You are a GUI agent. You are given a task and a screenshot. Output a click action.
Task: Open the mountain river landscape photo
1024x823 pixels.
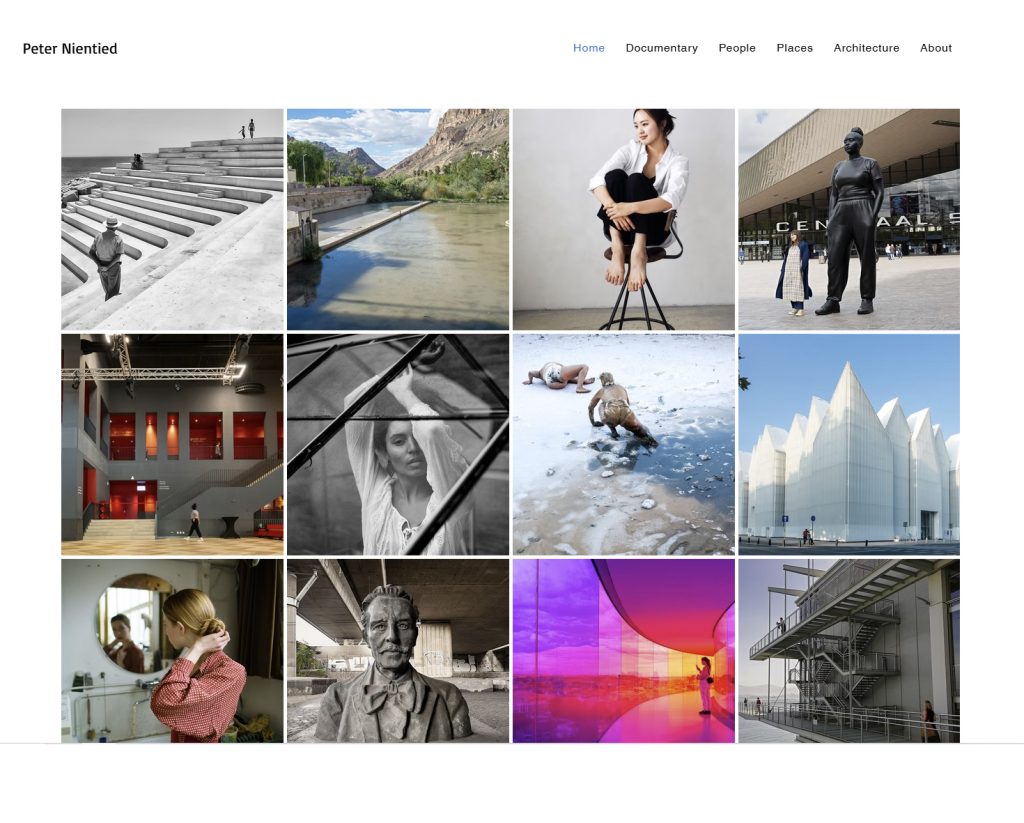(x=398, y=219)
